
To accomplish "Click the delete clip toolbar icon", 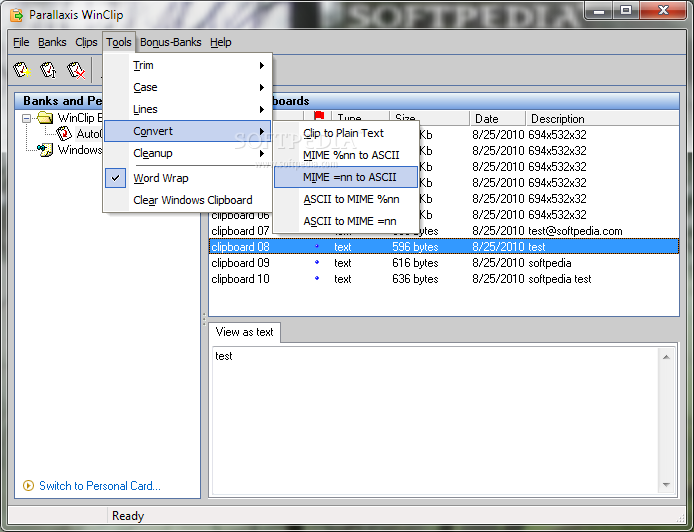I will click(x=76, y=70).
